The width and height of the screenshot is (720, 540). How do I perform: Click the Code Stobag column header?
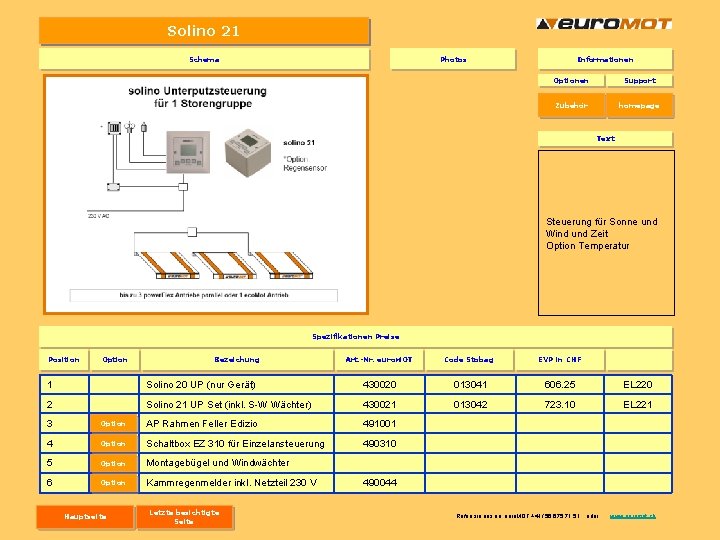[x=469, y=360]
